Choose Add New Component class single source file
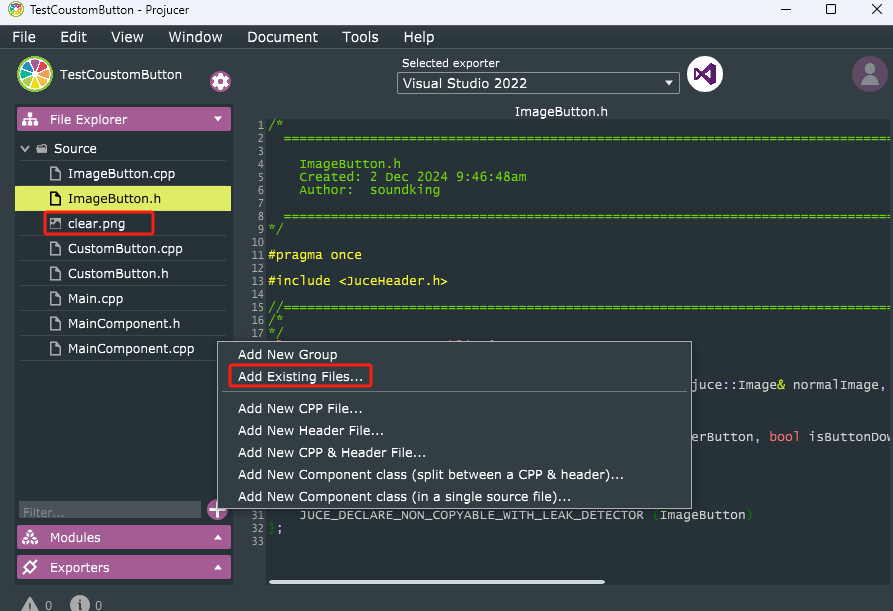 (x=454, y=497)
